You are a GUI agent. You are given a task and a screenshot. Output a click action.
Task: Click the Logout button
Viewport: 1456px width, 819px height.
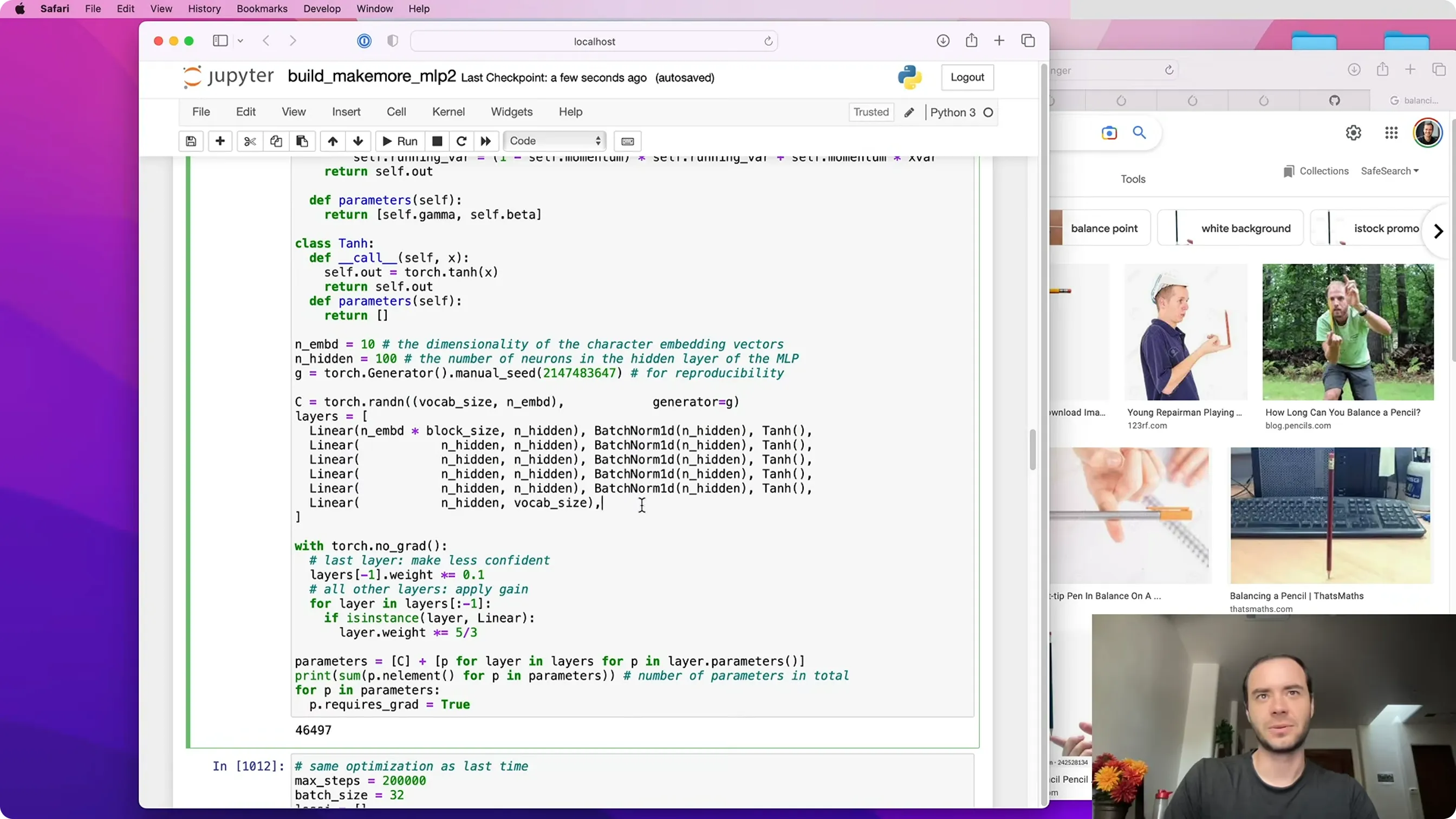coord(967,77)
